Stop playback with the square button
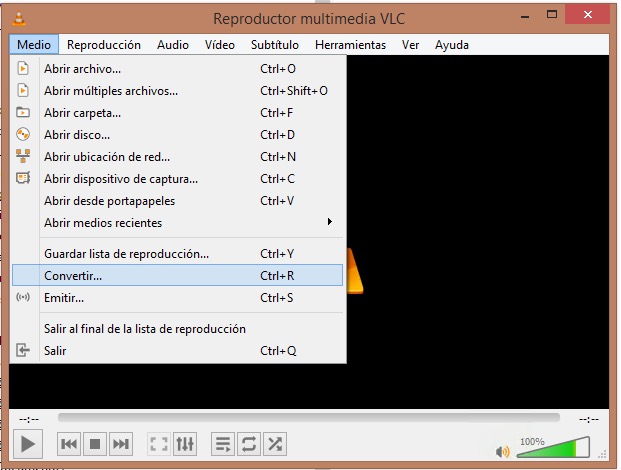 point(95,444)
